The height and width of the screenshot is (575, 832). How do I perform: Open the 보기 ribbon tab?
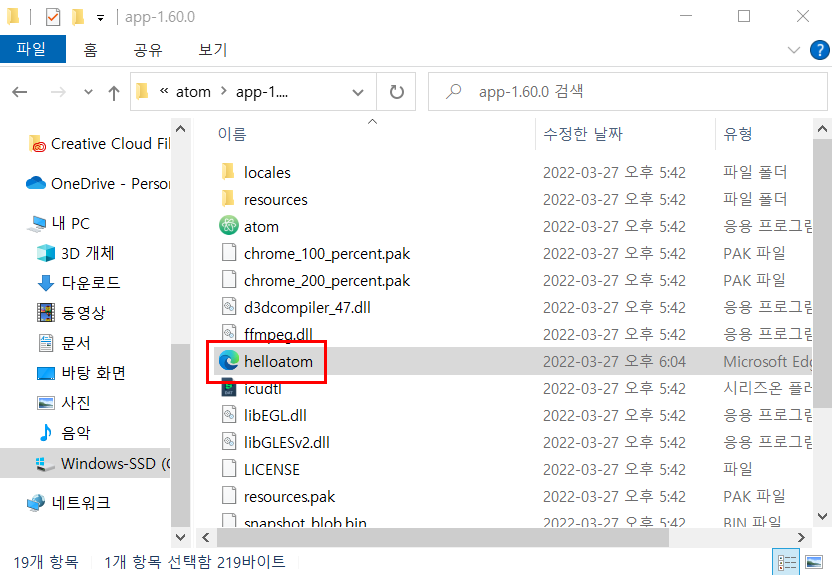coord(213,50)
